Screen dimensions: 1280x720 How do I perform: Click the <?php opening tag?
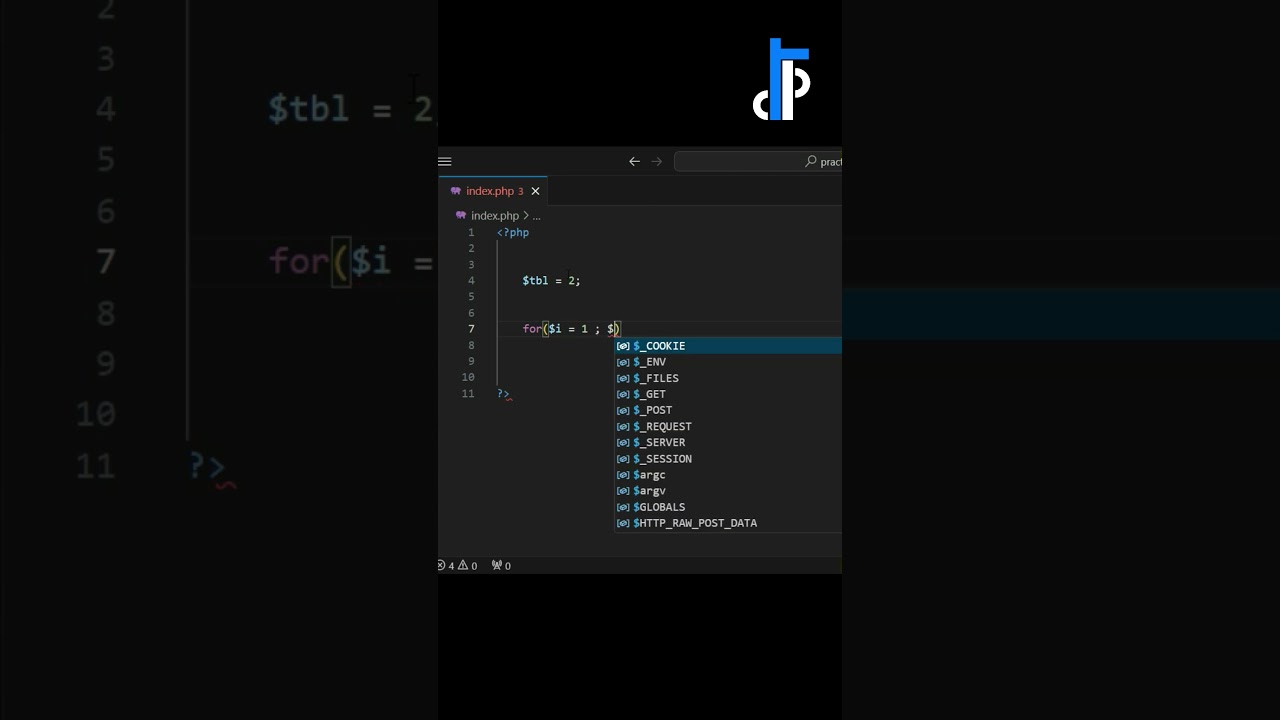click(513, 232)
